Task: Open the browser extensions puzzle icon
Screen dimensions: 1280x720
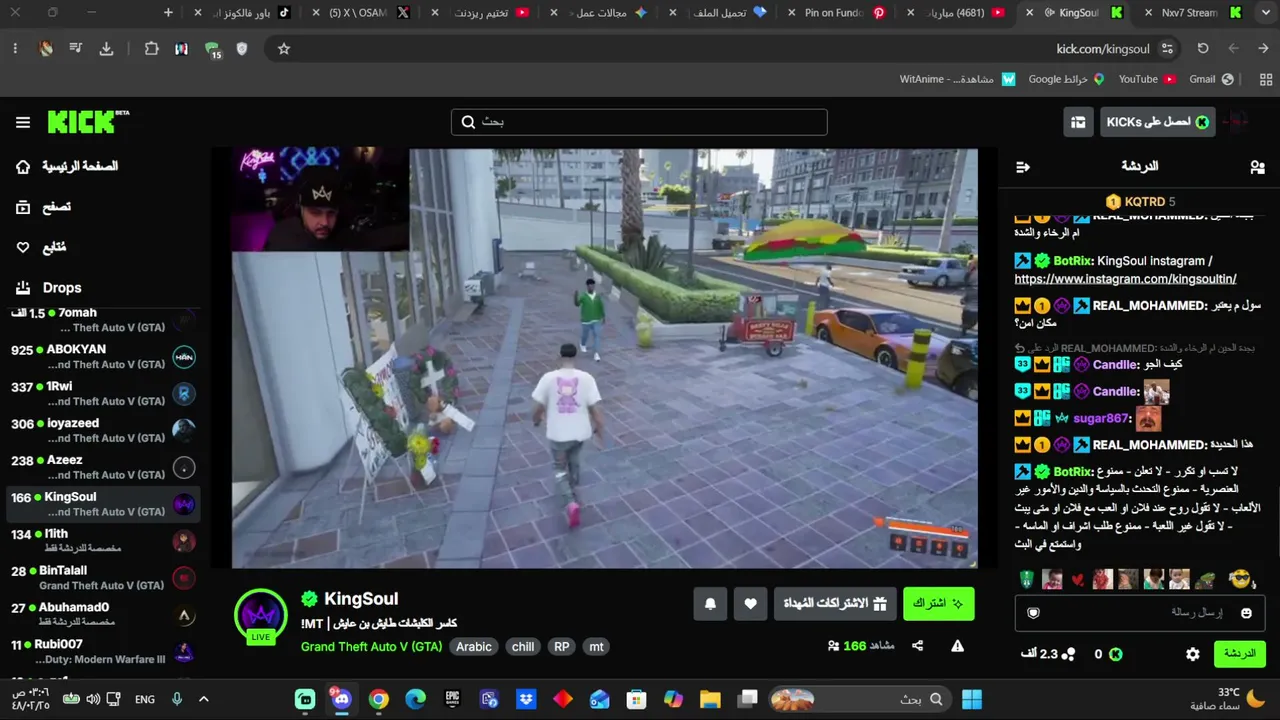Action: pos(152,48)
